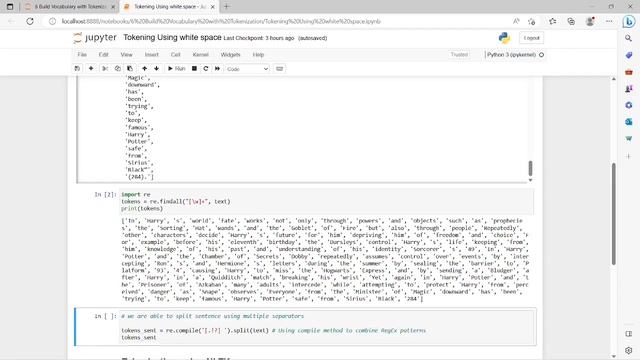This screenshot has height=360, width=640.
Task: Click the Logout button
Action: click(531, 38)
